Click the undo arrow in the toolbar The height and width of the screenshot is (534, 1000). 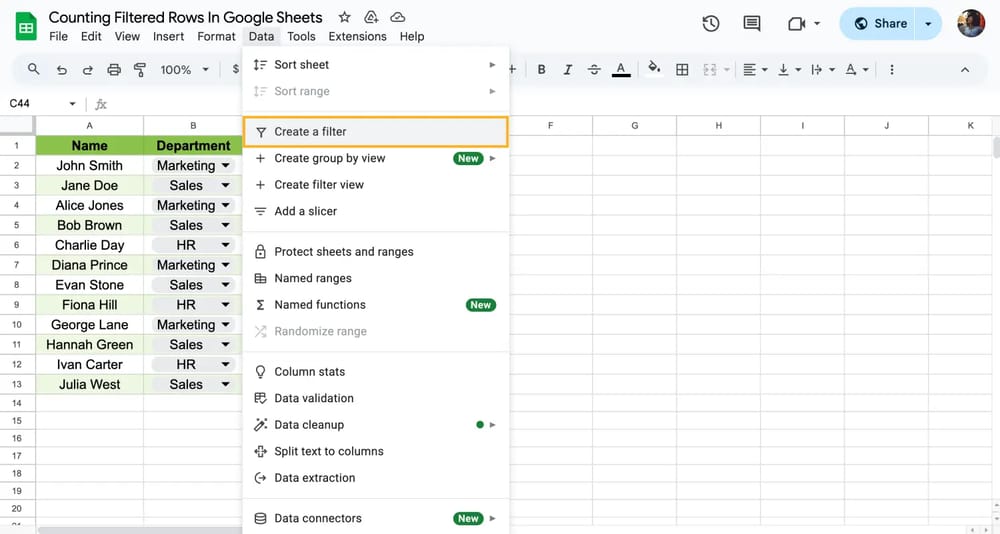(62, 70)
